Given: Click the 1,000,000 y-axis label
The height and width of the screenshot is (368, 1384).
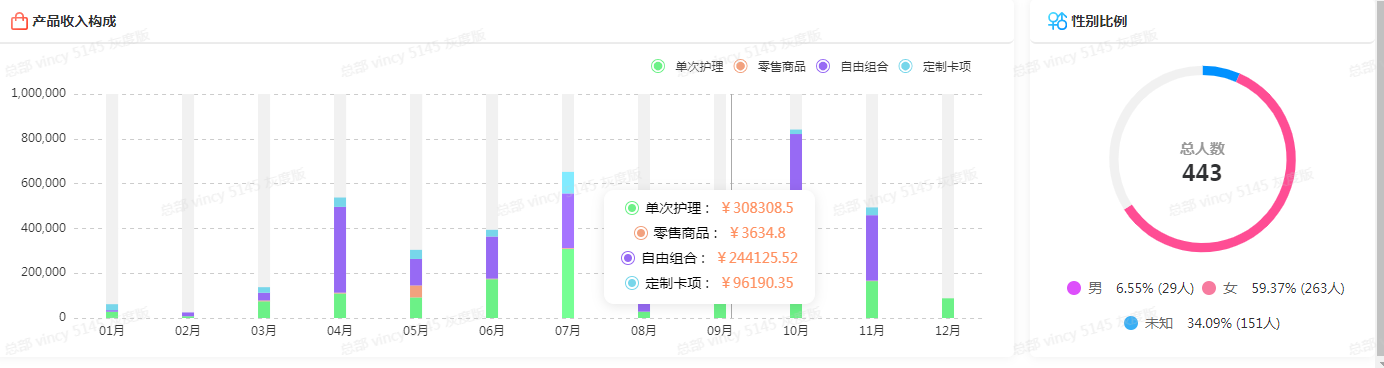Looking at the screenshot, I should (x=38, y=94).
